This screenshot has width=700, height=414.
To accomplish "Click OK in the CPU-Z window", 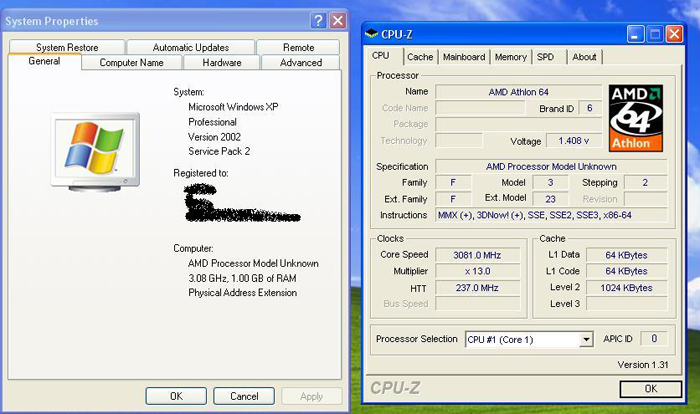I will coord(650,389).
